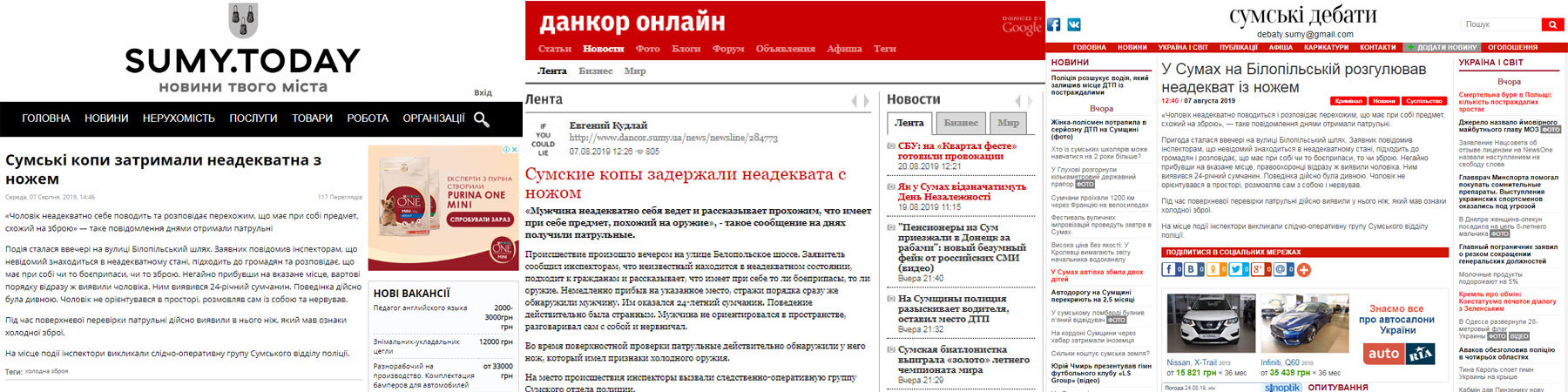Switch to Мир submenu under Новости
This screenshot has height=392, width=1568.
click(635, 71)
